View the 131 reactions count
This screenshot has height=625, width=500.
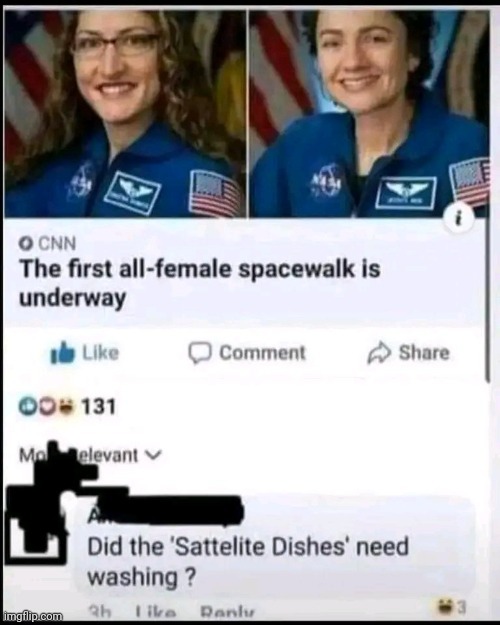(x=98, y=407)
